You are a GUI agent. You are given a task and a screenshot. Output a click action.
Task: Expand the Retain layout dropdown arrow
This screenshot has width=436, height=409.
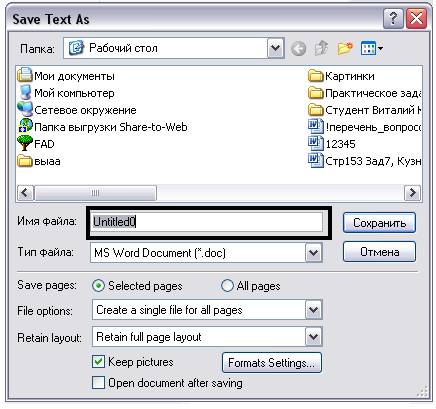coord(313,337)
